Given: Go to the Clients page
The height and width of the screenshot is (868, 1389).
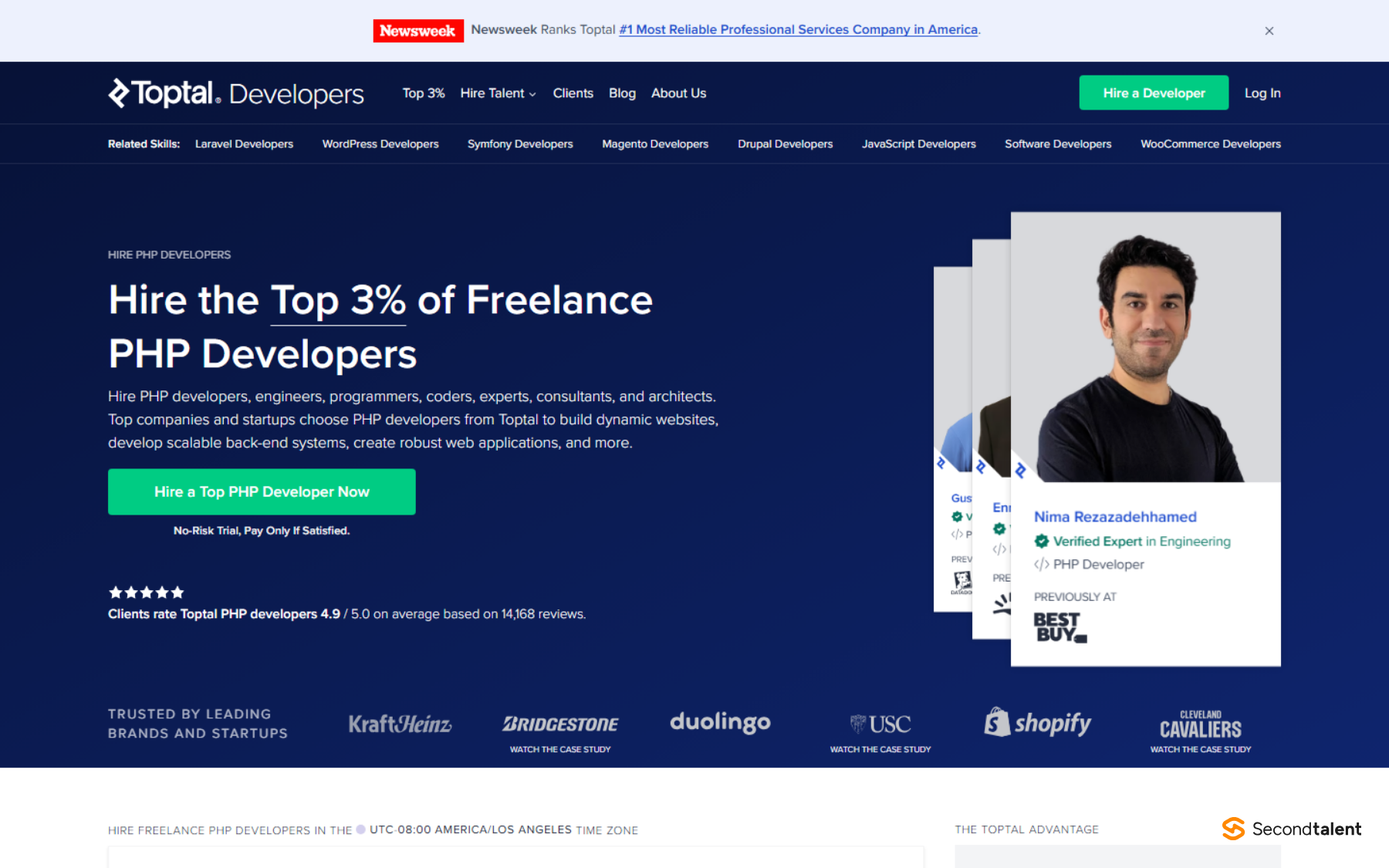Looking at the screenshot, I should 573,93.
